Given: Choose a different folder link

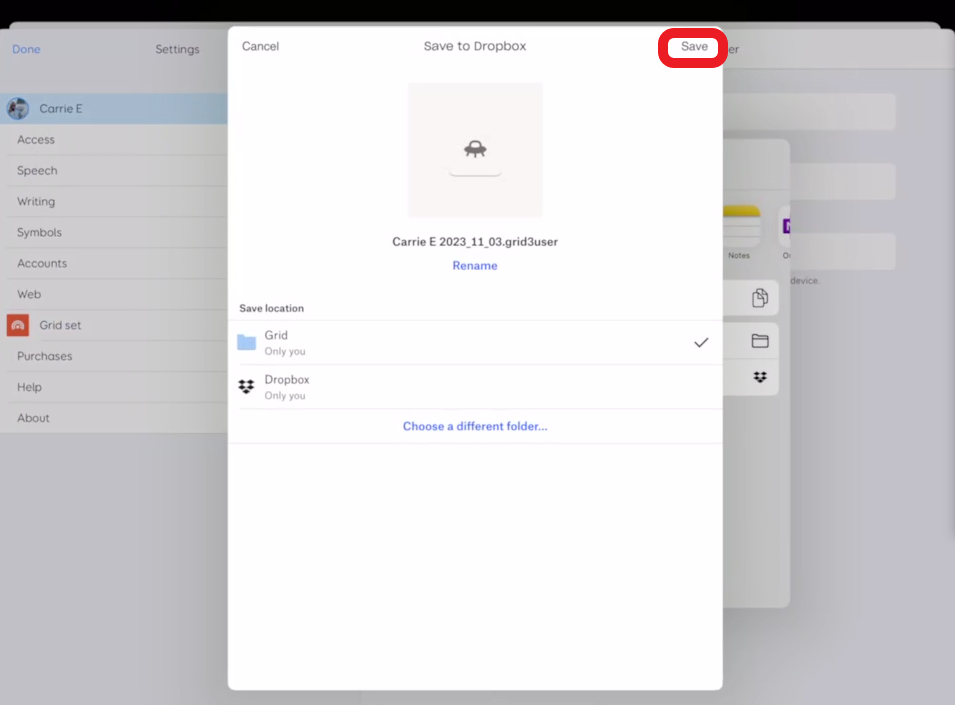Looking at the screenshot, I should (474, 426).
